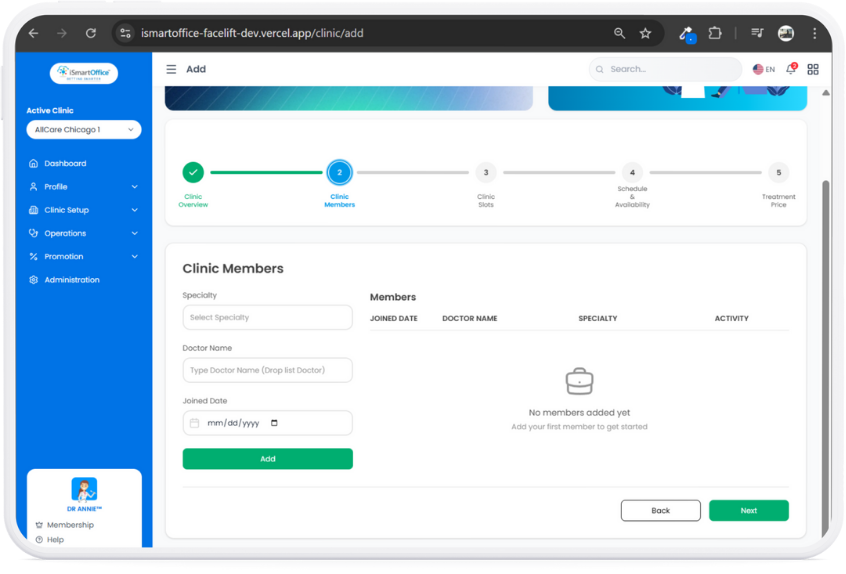Image resolution: width=846 pixels, height=574 pixels.
Task: Click the iSmartOffice logo
Action: (84, 73)
